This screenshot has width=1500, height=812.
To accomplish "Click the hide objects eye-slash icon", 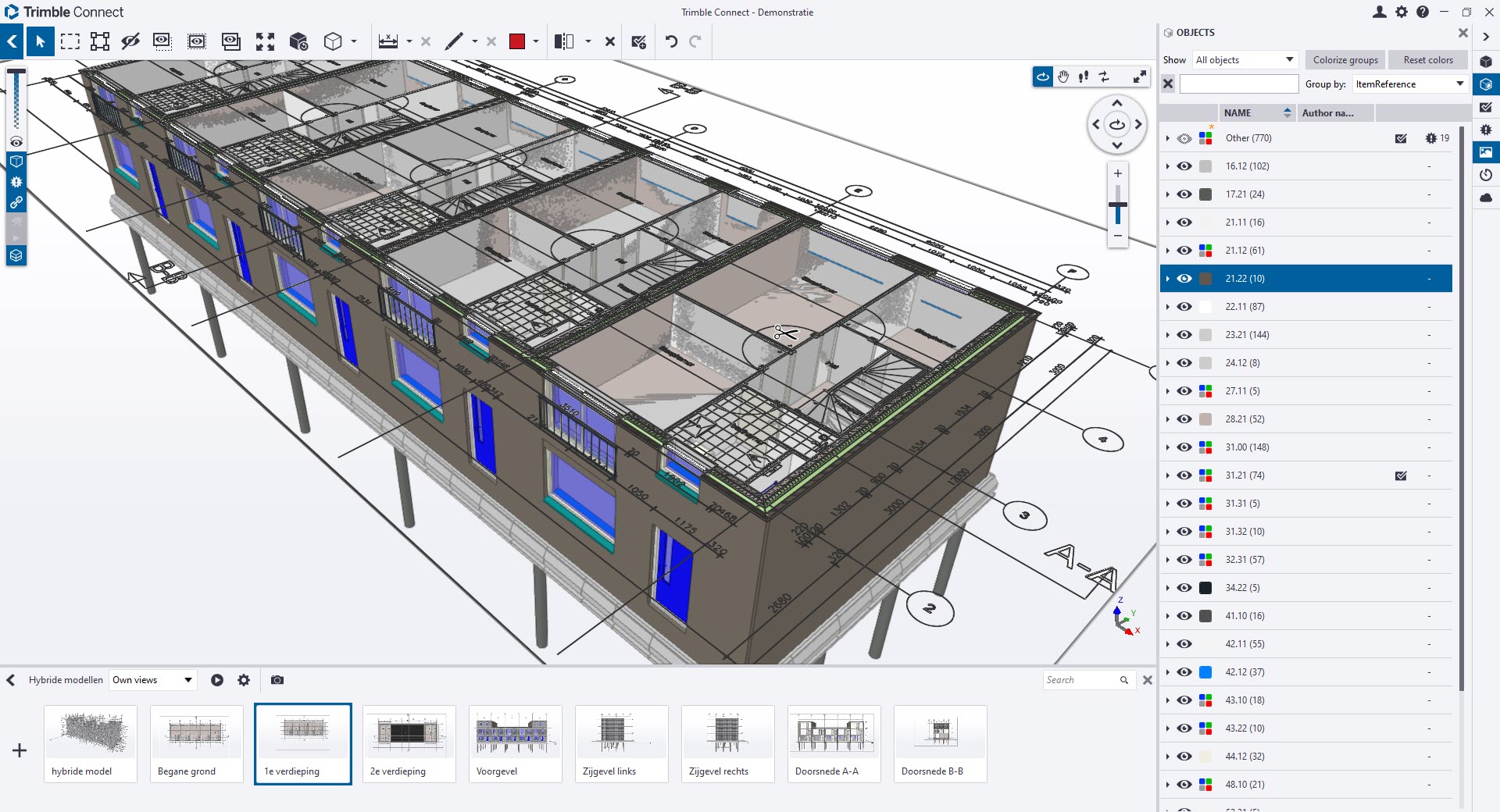I will coord(130,41).
